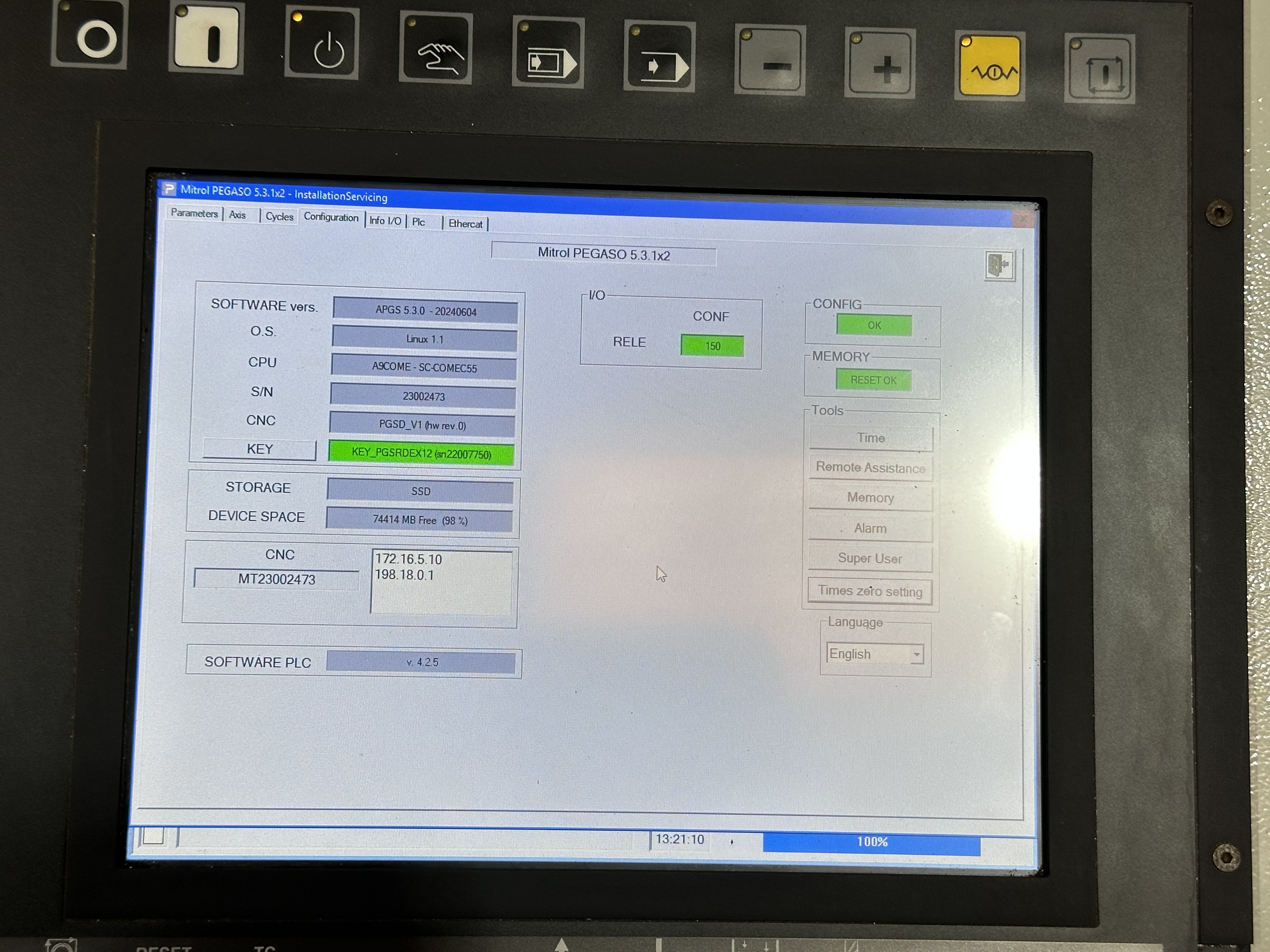This screenshot has width=1270, height=952.
Task: Click the Mitrol PEGASO 5.3.1x2 header label
Action: click(604, 254)
